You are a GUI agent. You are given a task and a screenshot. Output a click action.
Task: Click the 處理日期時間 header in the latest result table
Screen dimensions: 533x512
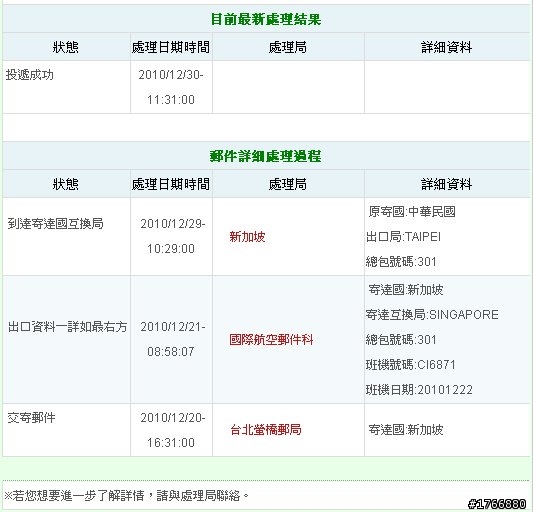click(171, 47)
